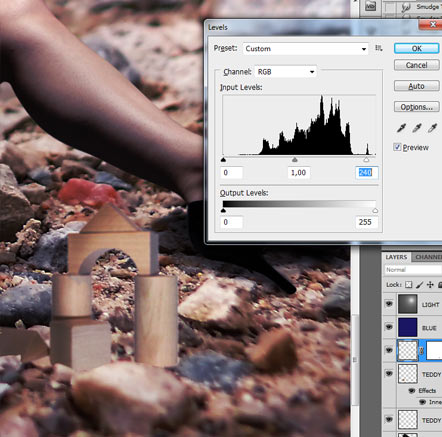Click the Effects label under TEDDY
This screenshot has width=442, height=437.
coord(427,391)
